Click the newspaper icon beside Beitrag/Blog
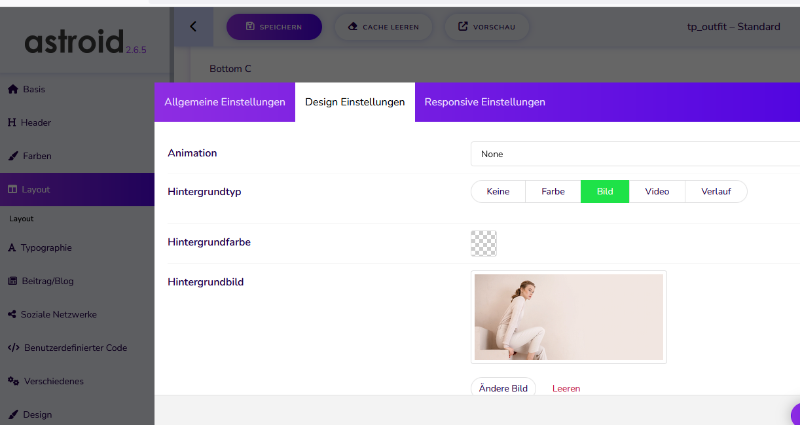Image resolution: width=800 pixels, height=425 pixels. click(x=13, y=281)
